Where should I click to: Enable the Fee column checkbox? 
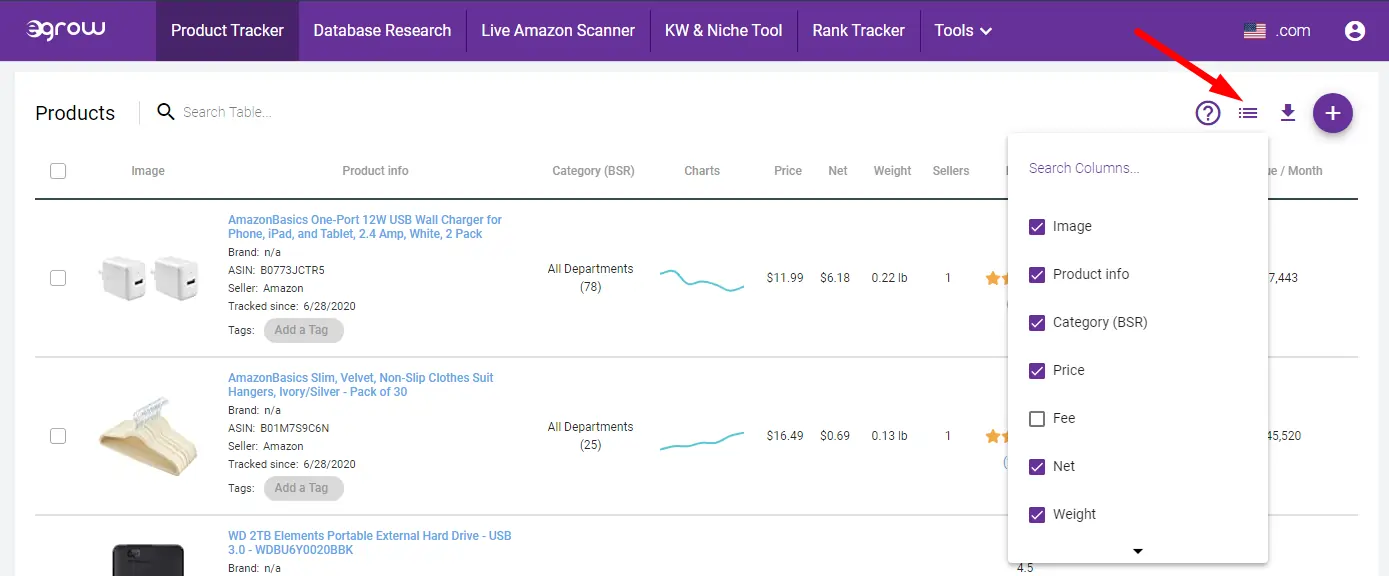pyautogui.click(x=1037, y=418)
